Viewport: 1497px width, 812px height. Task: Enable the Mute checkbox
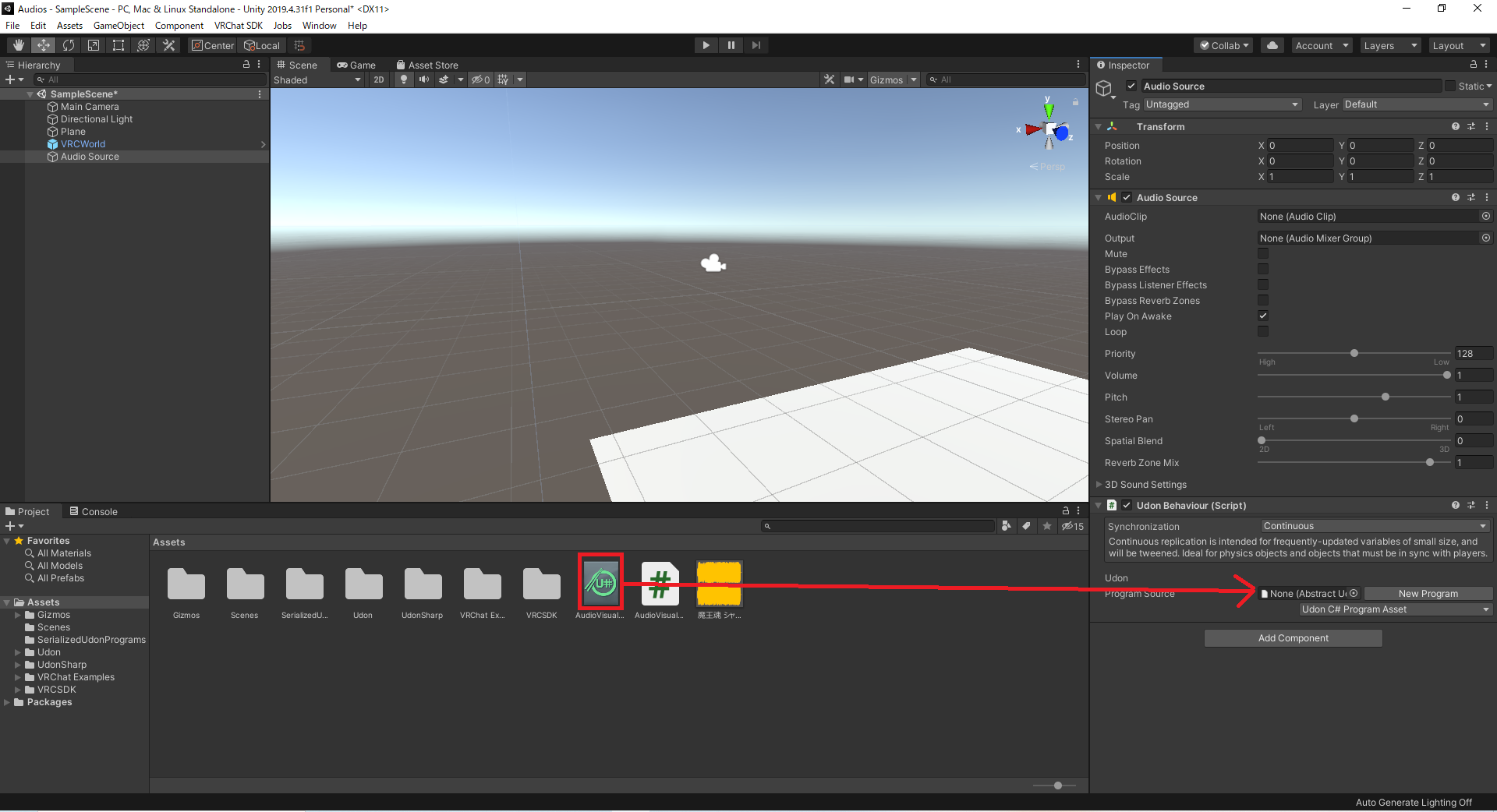tap(1263, 254)
